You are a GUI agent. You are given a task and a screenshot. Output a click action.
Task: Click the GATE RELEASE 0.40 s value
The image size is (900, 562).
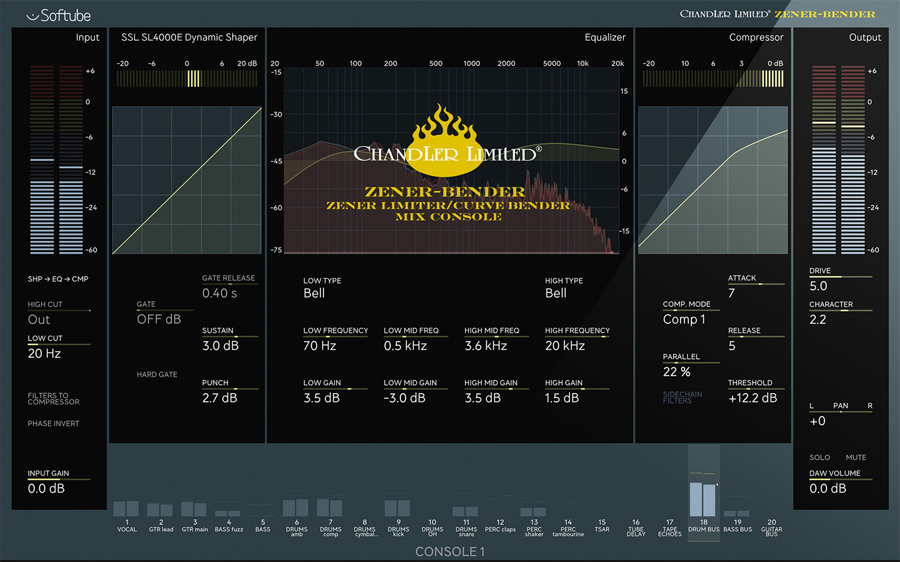[x=219, y=293]
